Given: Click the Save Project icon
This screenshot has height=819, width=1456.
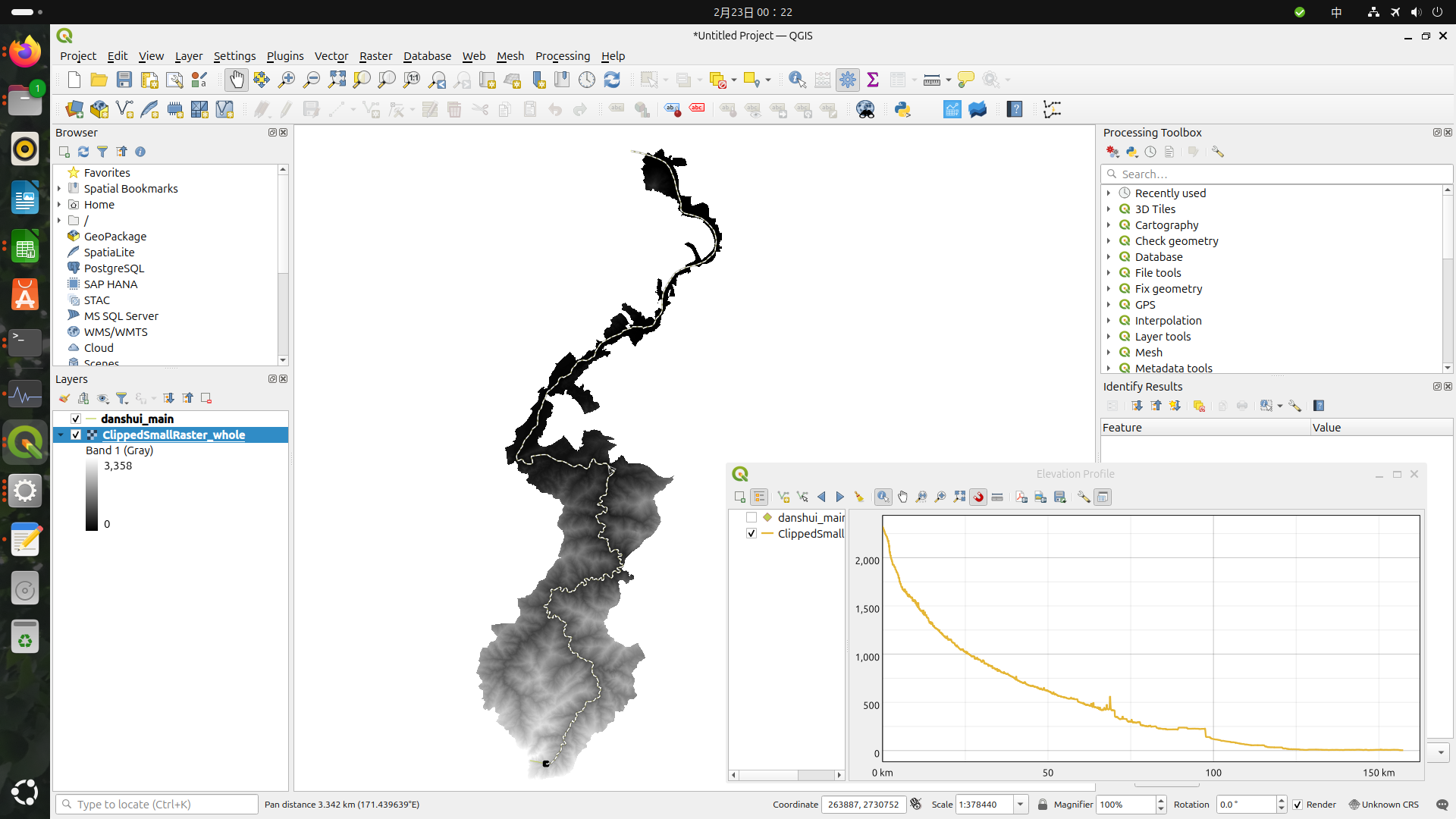Looking at the screenshot, I should (124, 80).
